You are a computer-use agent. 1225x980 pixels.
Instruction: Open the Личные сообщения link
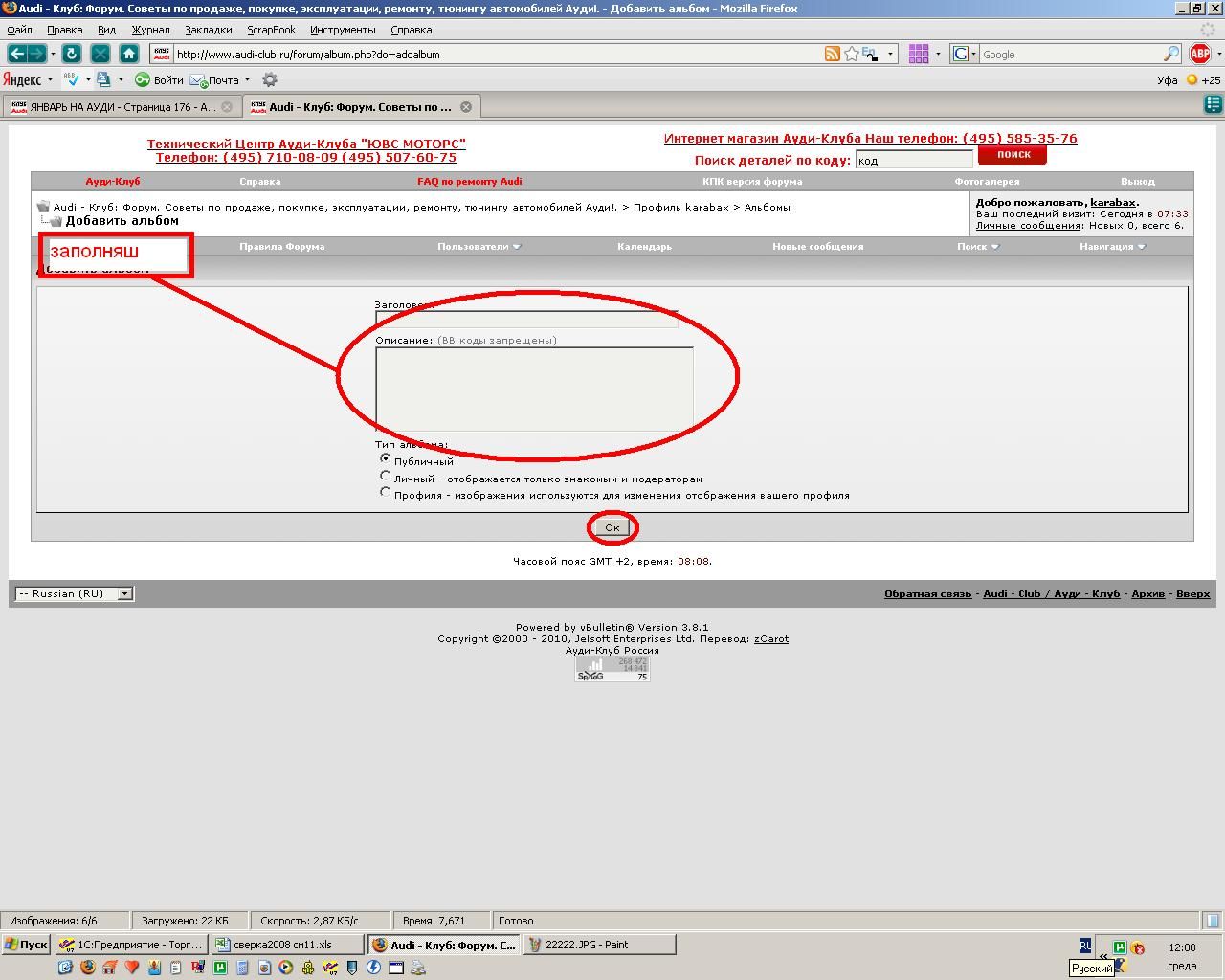(1028, 225)
